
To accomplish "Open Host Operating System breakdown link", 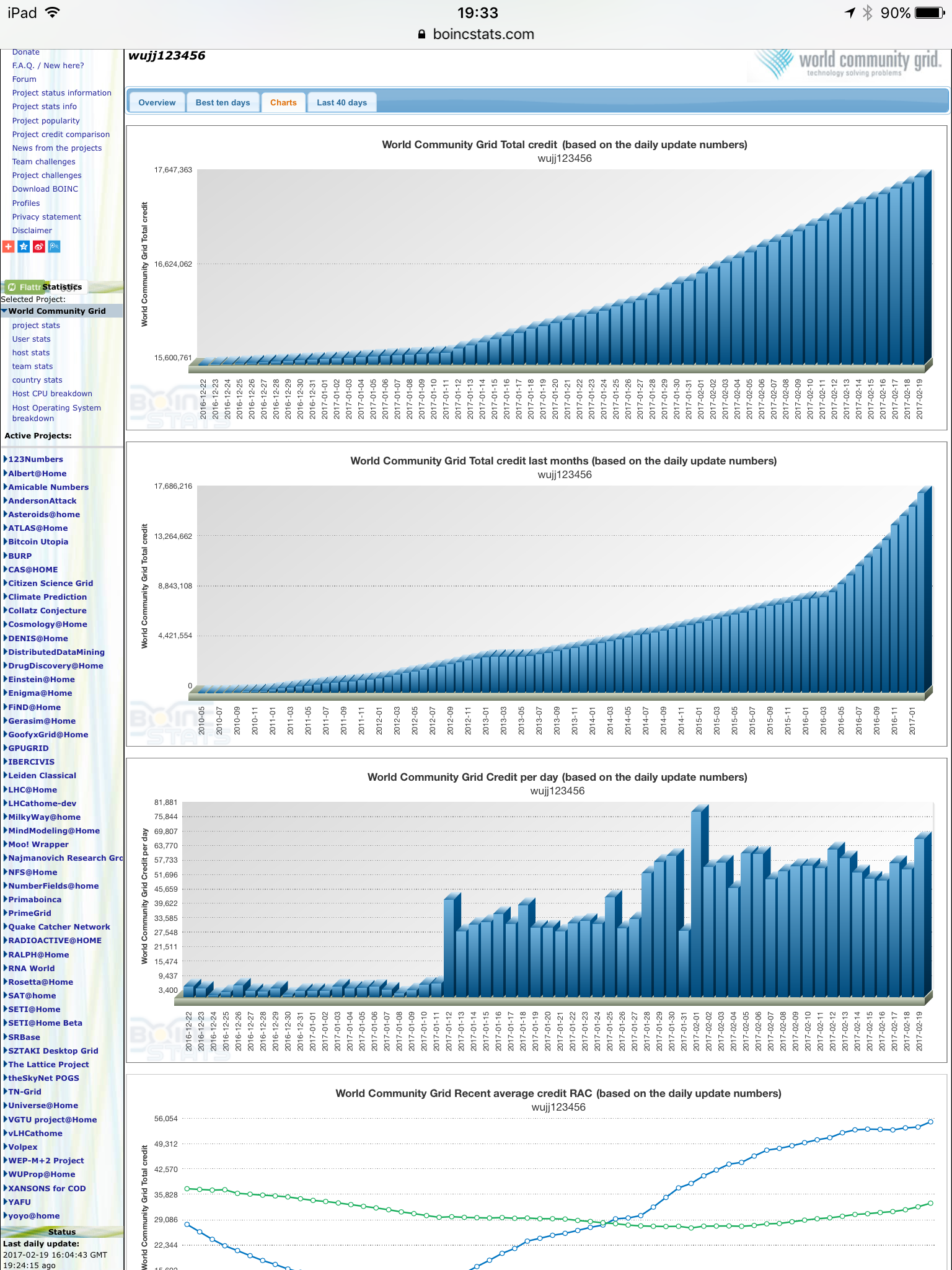I will [56, 413].
